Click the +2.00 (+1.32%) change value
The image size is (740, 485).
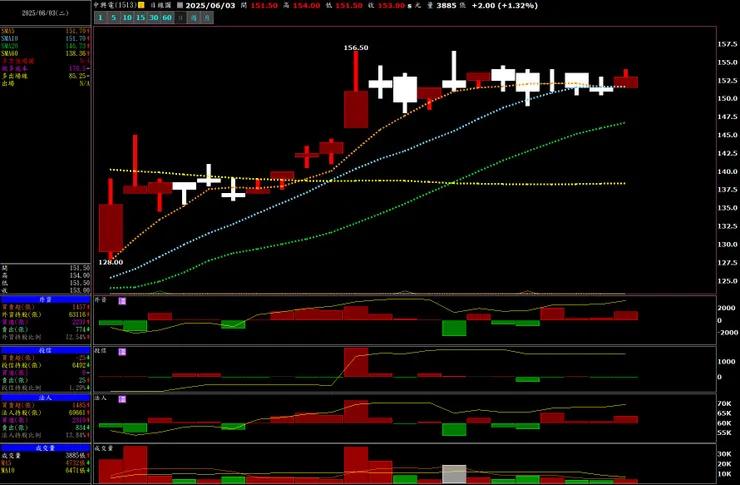click(x=505, y=6)
